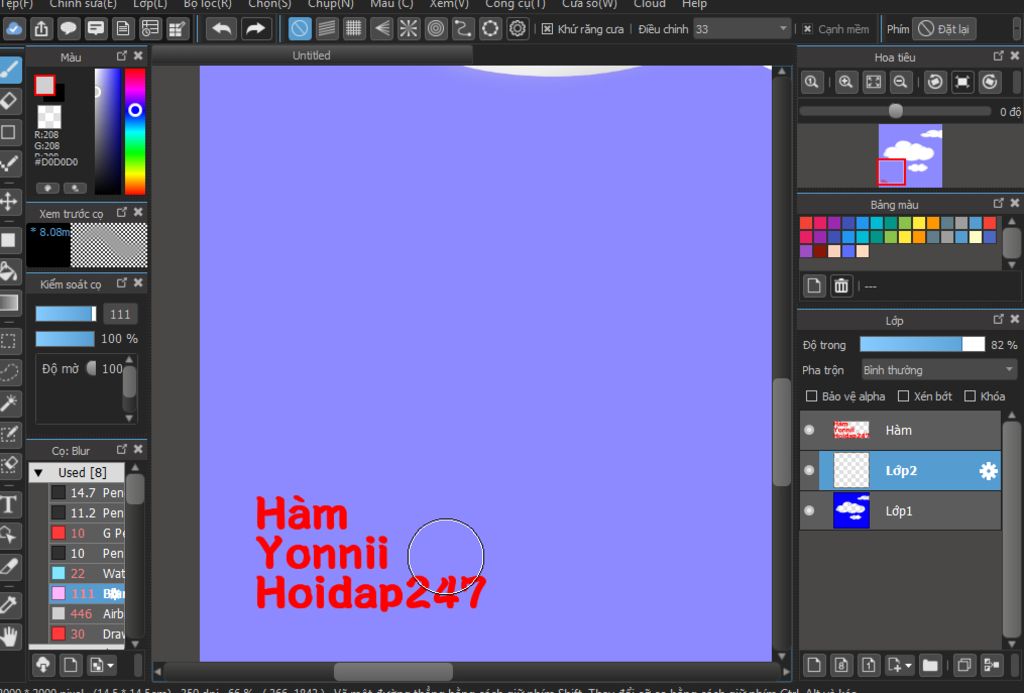Viewport: 1024px width, 693px height.
Task: Open add layer dropdown arrow in layer panel
Action: point(908,666)
